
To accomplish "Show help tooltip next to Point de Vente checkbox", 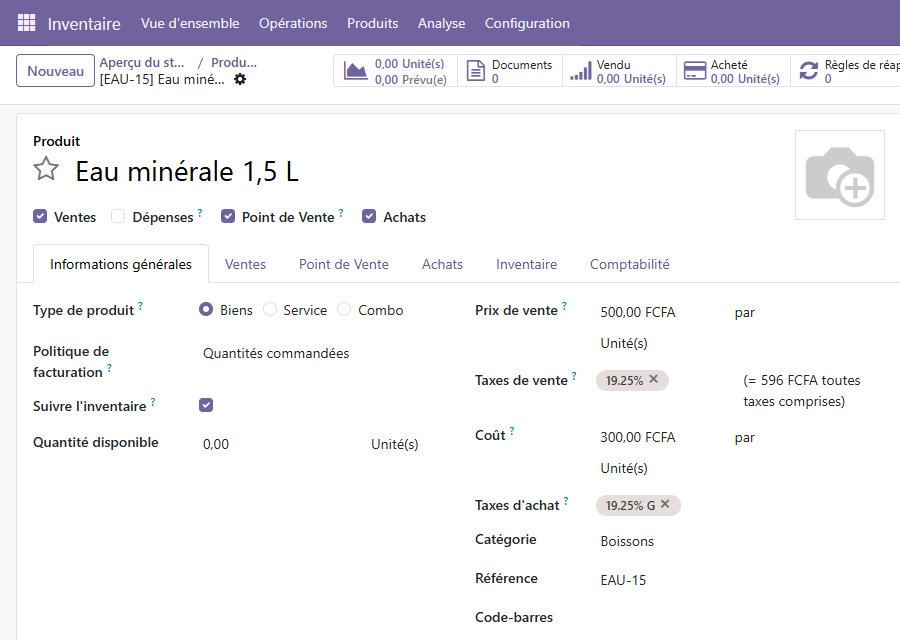I will pos(341,212).
